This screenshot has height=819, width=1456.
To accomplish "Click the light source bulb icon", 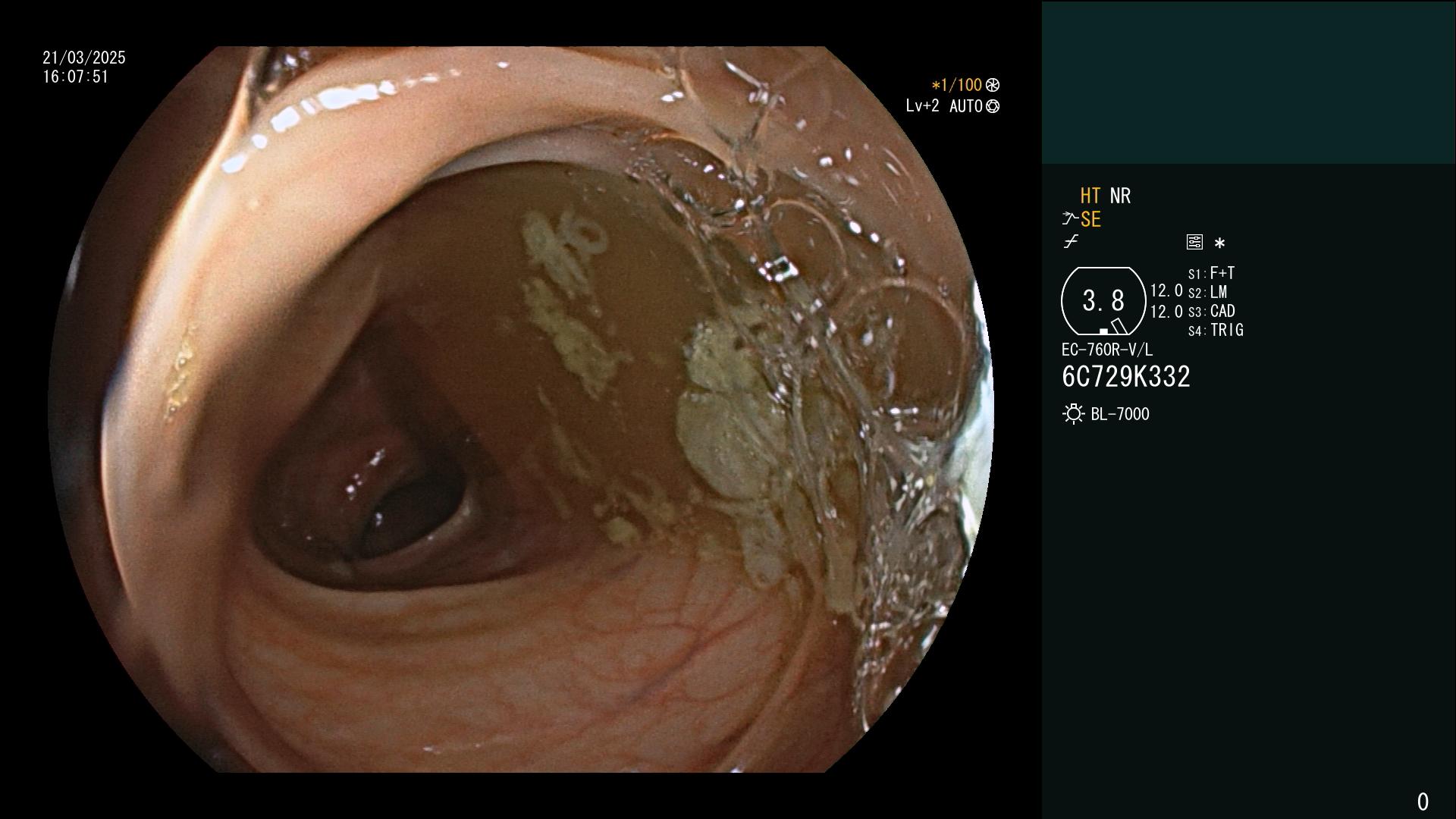I will [1073, 414].
